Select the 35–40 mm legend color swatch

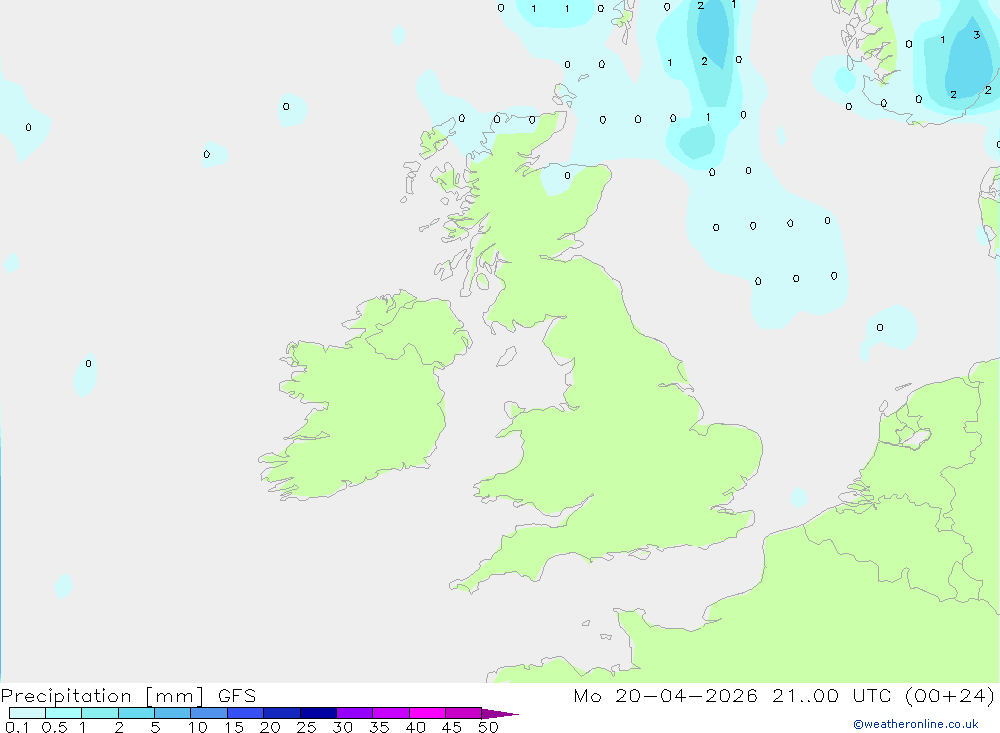pos(391,713)
